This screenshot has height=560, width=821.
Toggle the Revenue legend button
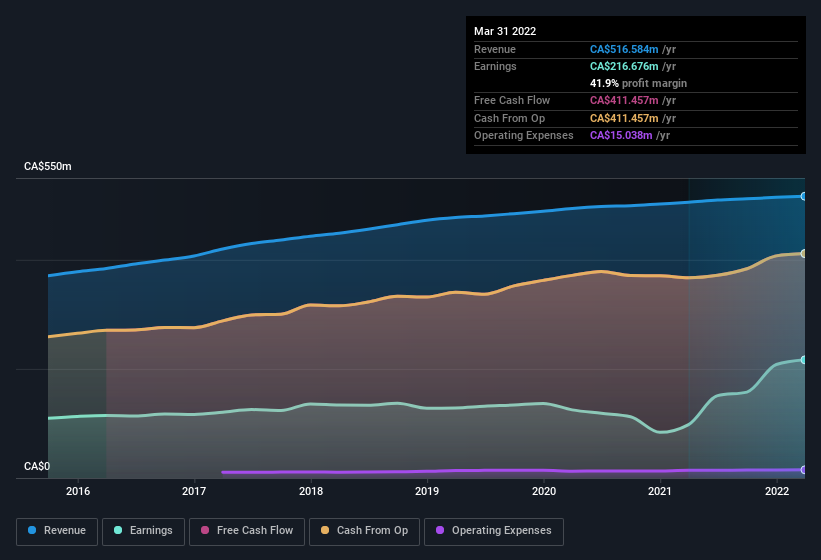(57, 531)
